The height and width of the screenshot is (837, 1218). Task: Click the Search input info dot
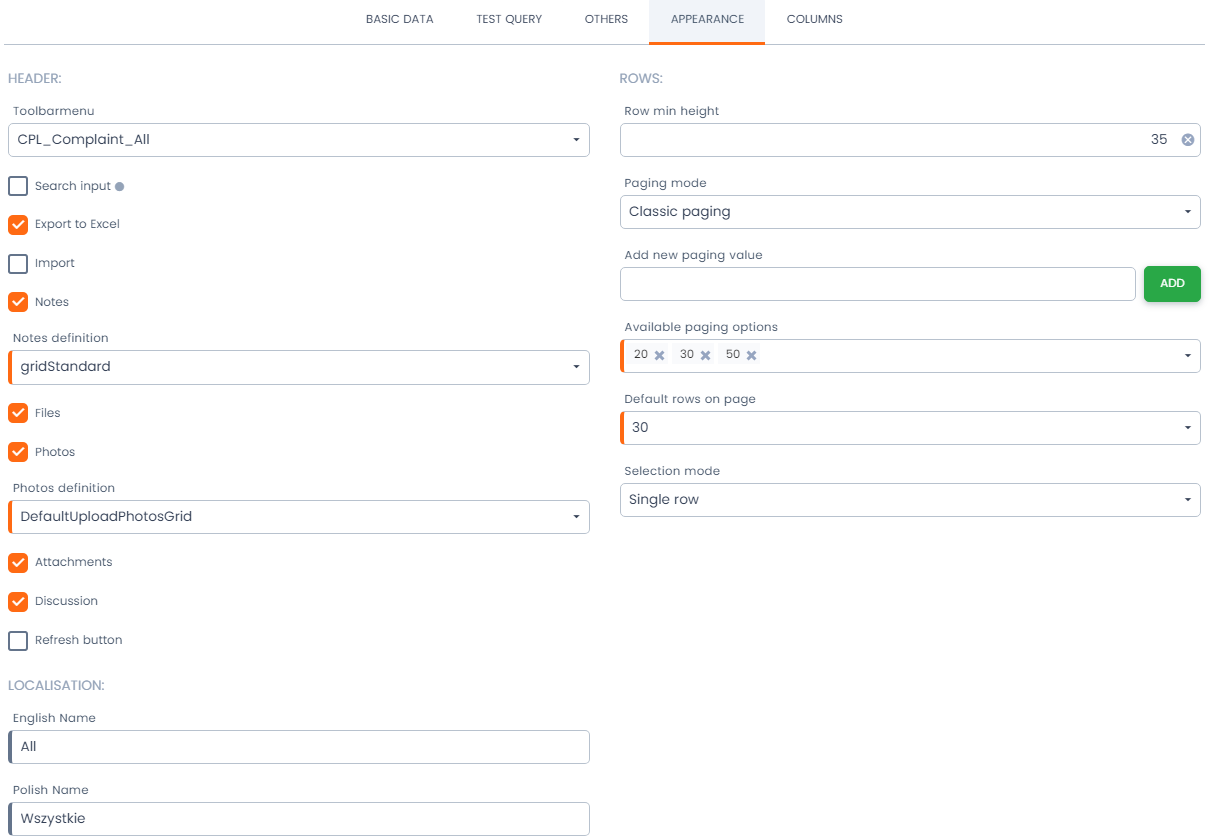[120, 187]
